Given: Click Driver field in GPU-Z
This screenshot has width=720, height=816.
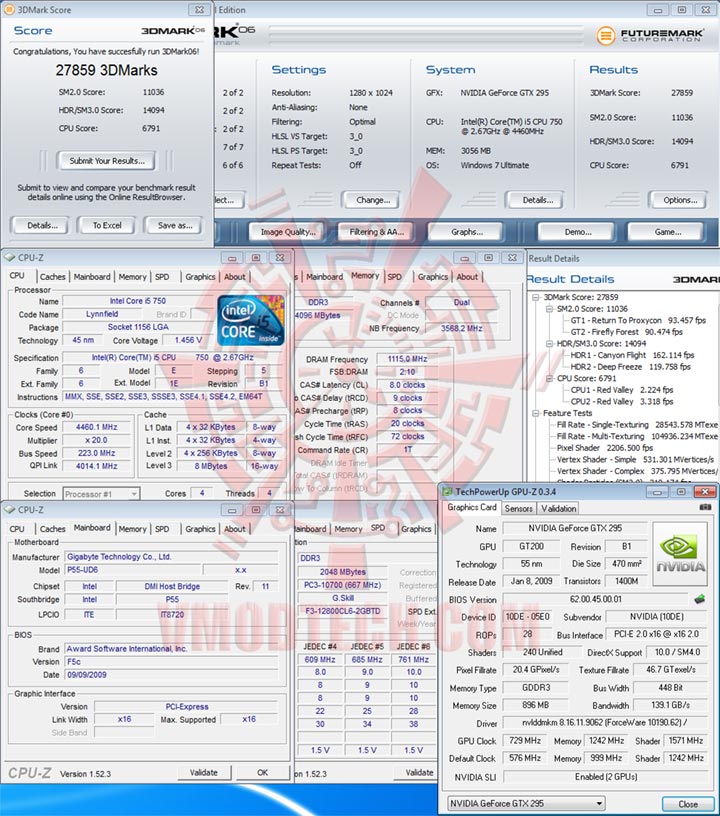Looking at the screenshot, I should pos(605,723).
